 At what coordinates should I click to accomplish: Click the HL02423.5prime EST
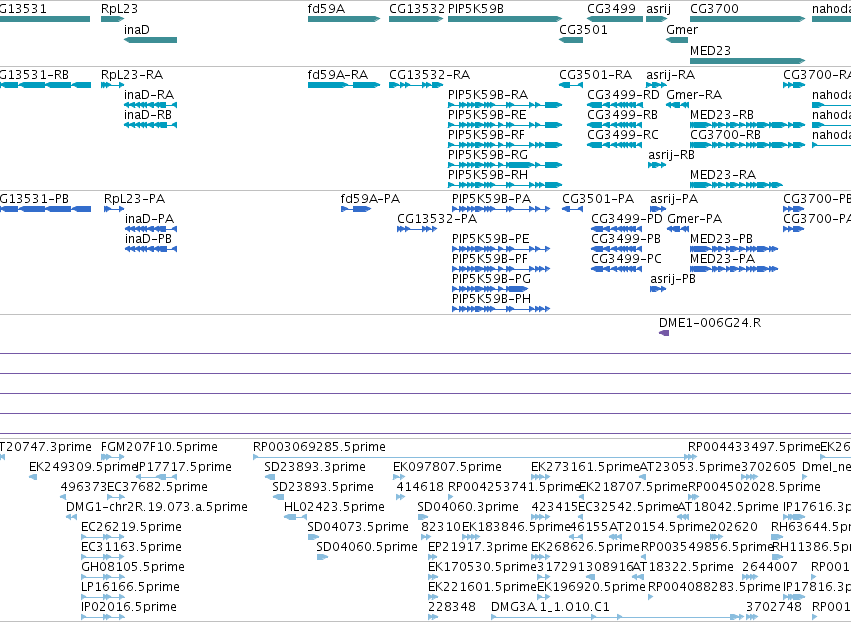pyautogui.click(x=296, y=517)
